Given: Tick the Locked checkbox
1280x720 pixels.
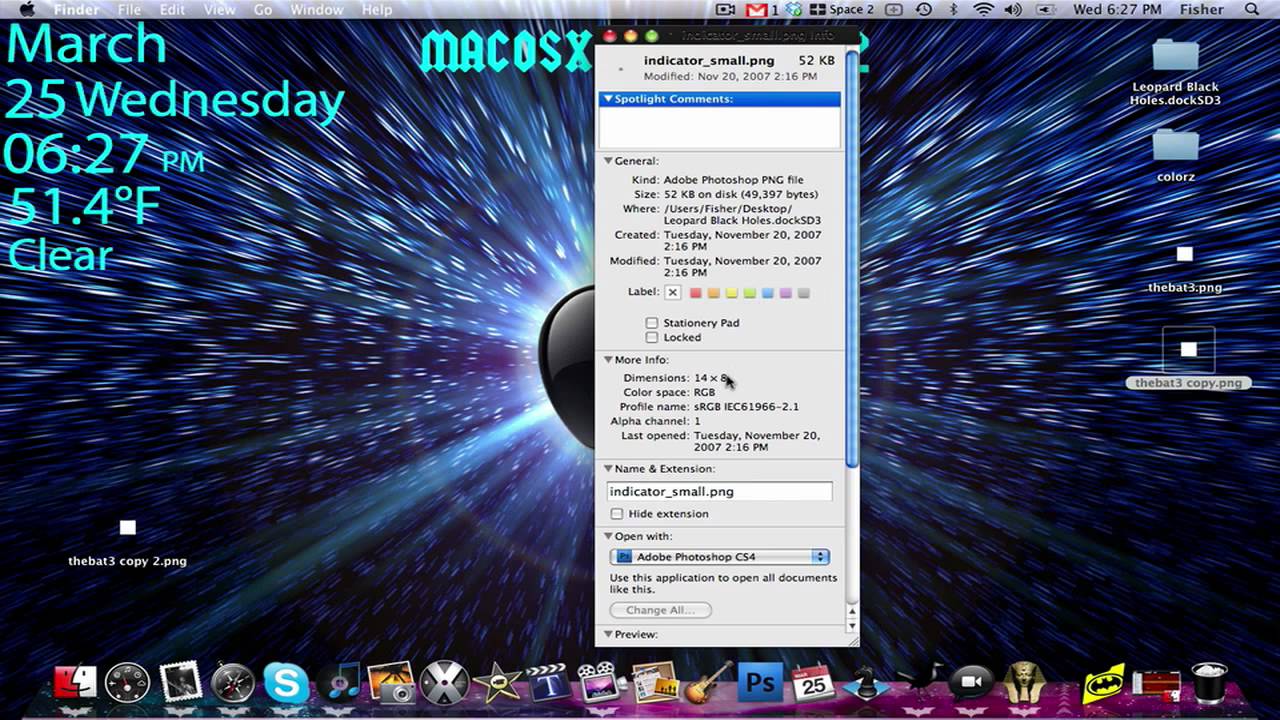Looking at the screenshot, I should (652, 337).
